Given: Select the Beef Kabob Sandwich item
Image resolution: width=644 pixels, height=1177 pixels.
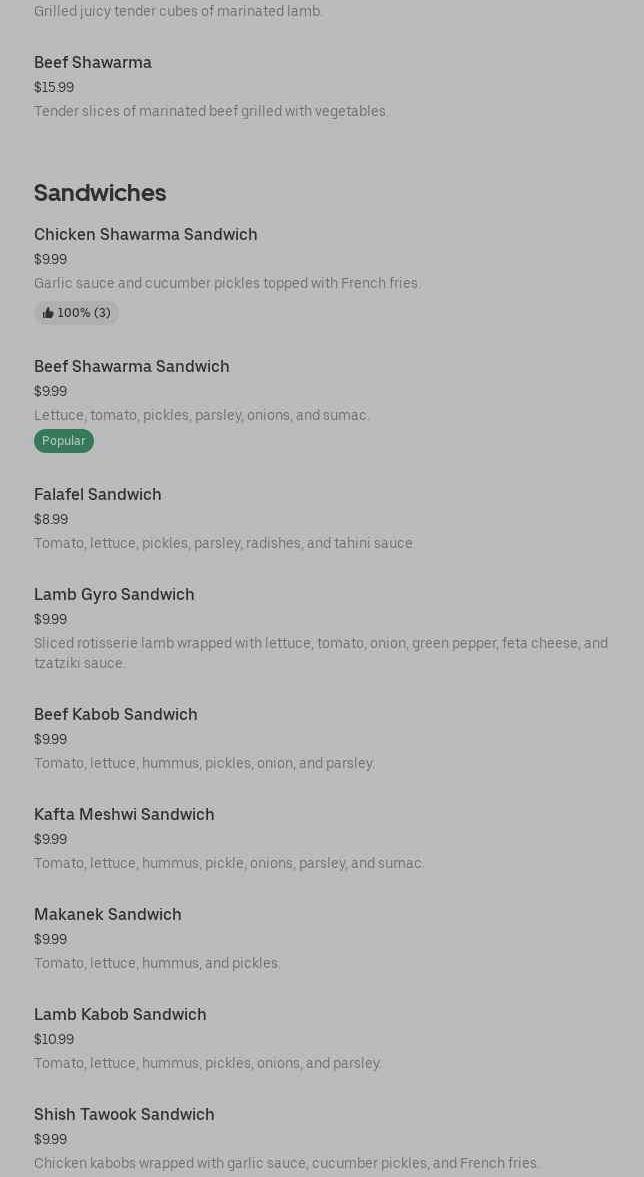Looking at the screenshot, I should [116, 715].
